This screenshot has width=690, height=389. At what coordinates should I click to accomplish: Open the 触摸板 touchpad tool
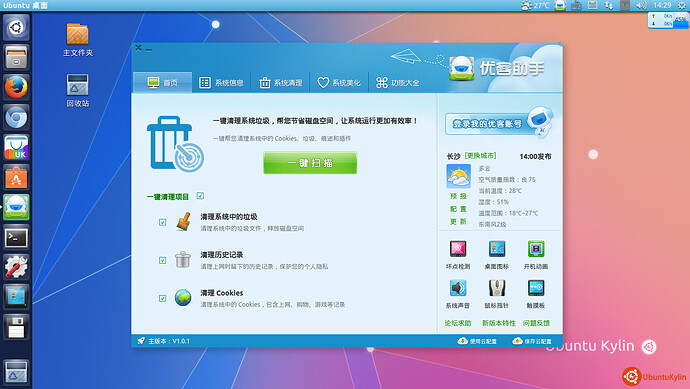536,288
